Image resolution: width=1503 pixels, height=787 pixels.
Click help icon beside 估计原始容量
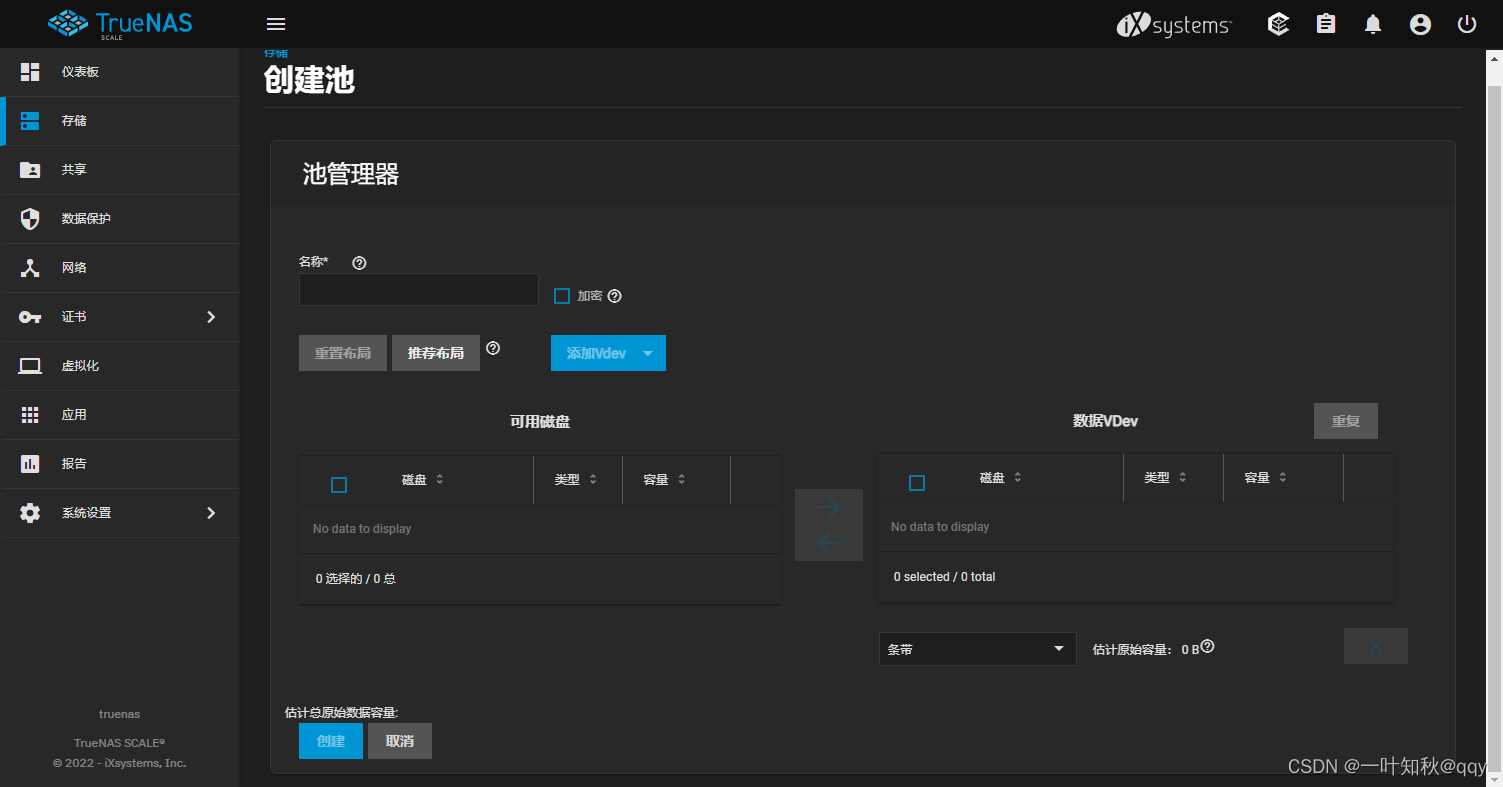pyautogui.click(x=1207, y=647)
